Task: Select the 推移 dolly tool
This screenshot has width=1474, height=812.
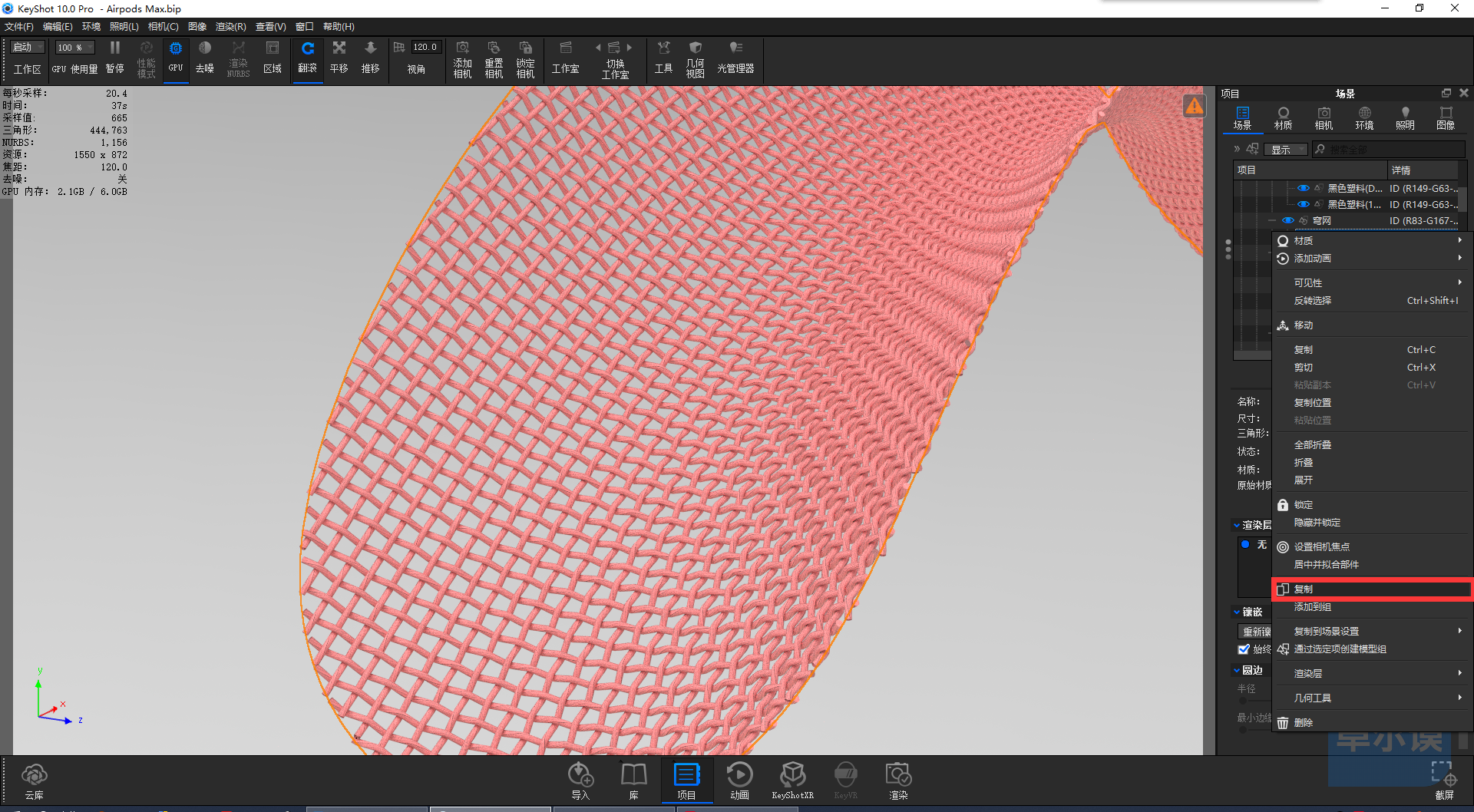Action: pos(371,58)
